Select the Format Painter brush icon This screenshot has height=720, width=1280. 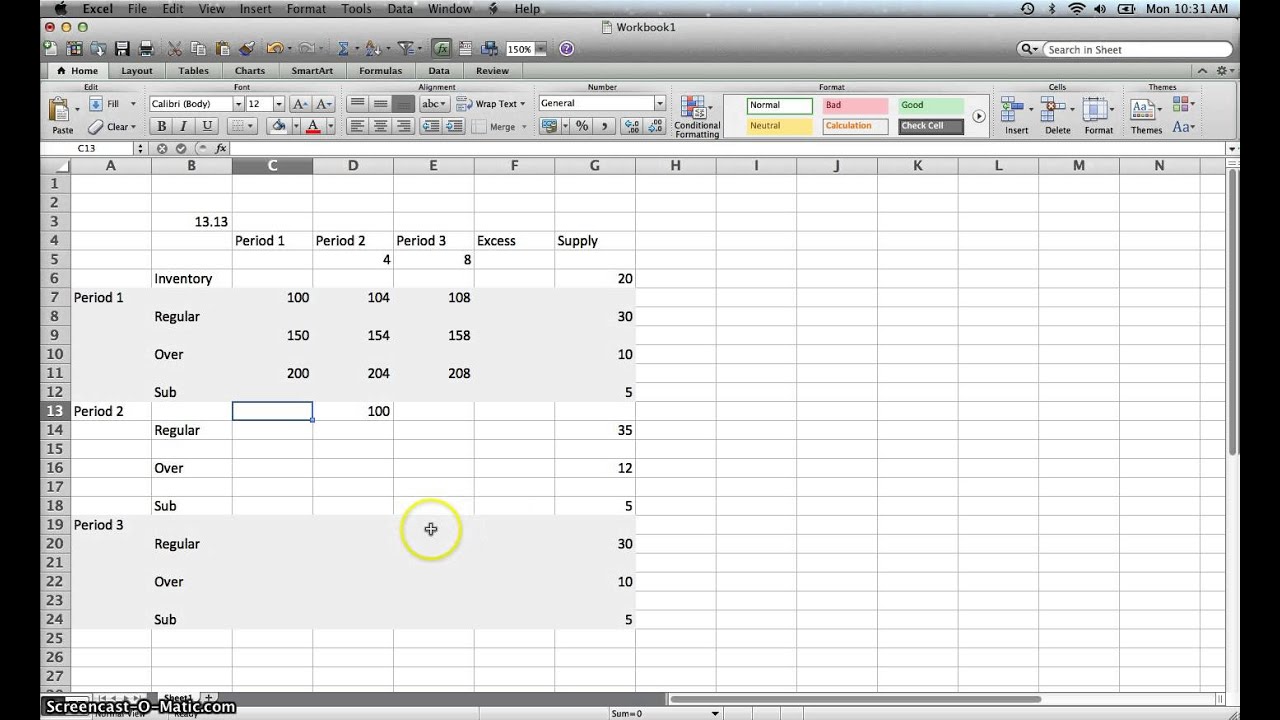coord(246,48)
